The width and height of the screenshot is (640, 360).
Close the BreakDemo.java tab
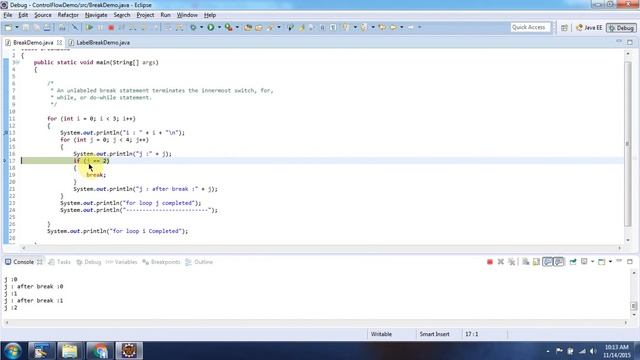coord(60,42)
